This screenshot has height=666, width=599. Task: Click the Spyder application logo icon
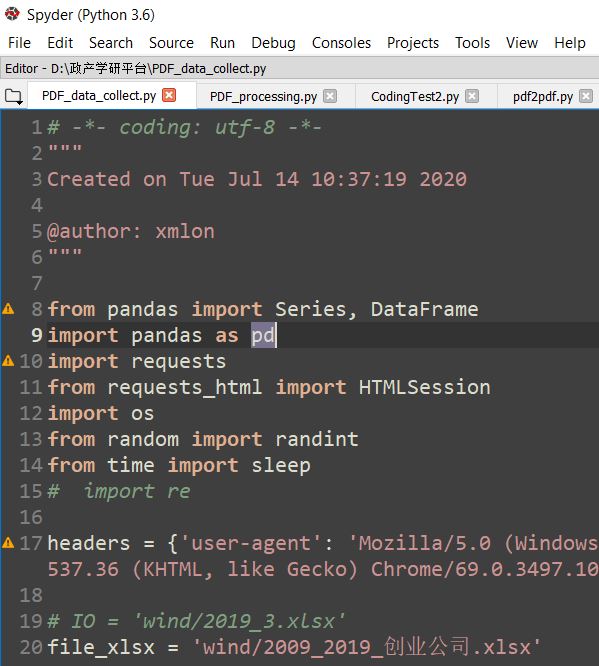tap(12, 14)
